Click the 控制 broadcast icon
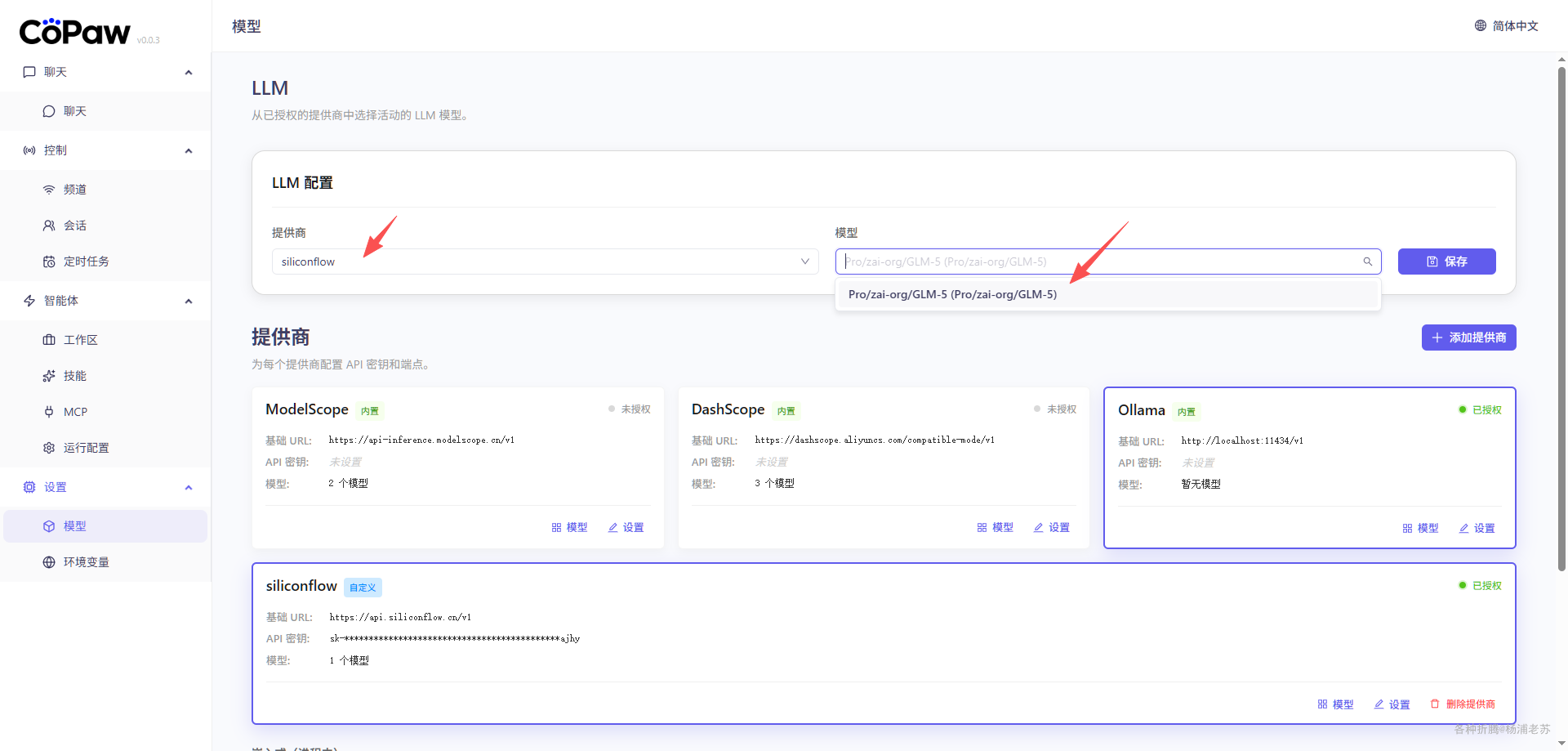1568x751 pixels. point(29,150)
